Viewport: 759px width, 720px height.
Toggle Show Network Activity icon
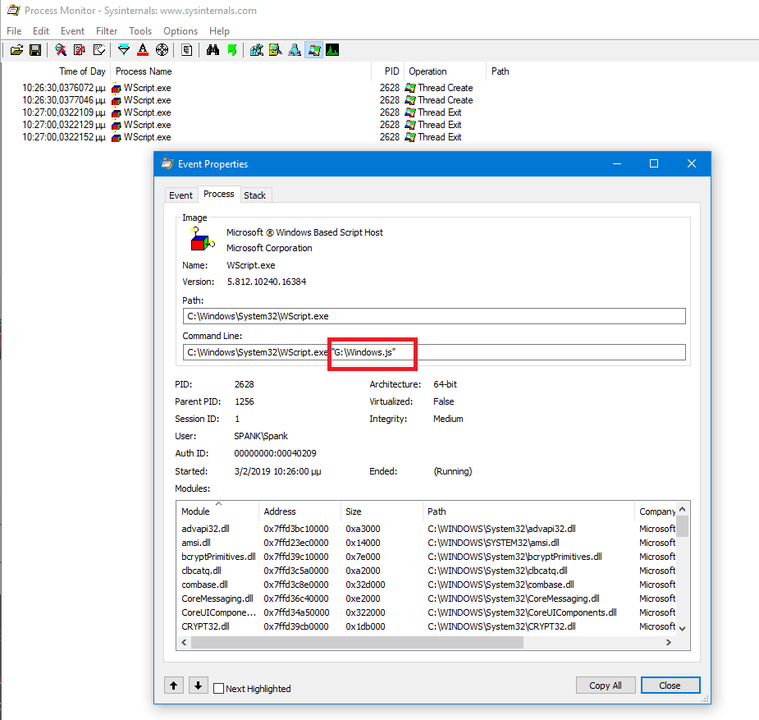point(294,50)
